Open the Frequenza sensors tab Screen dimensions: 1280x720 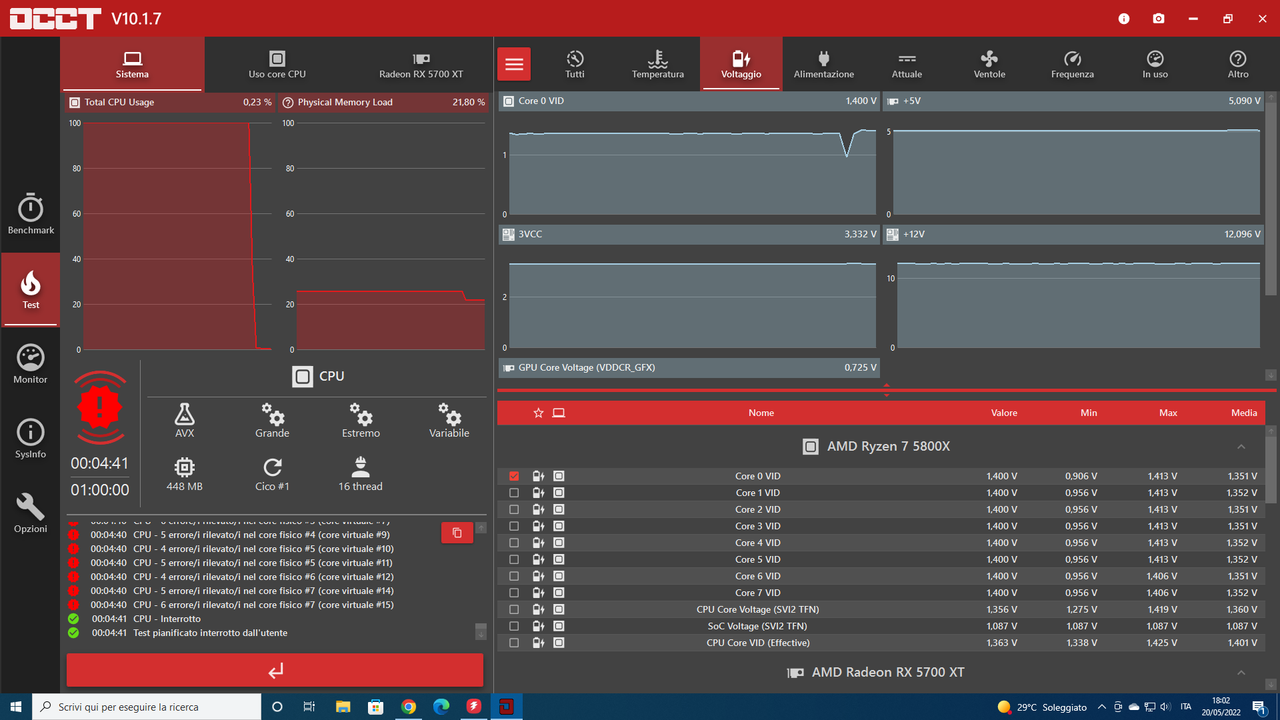1072,65
